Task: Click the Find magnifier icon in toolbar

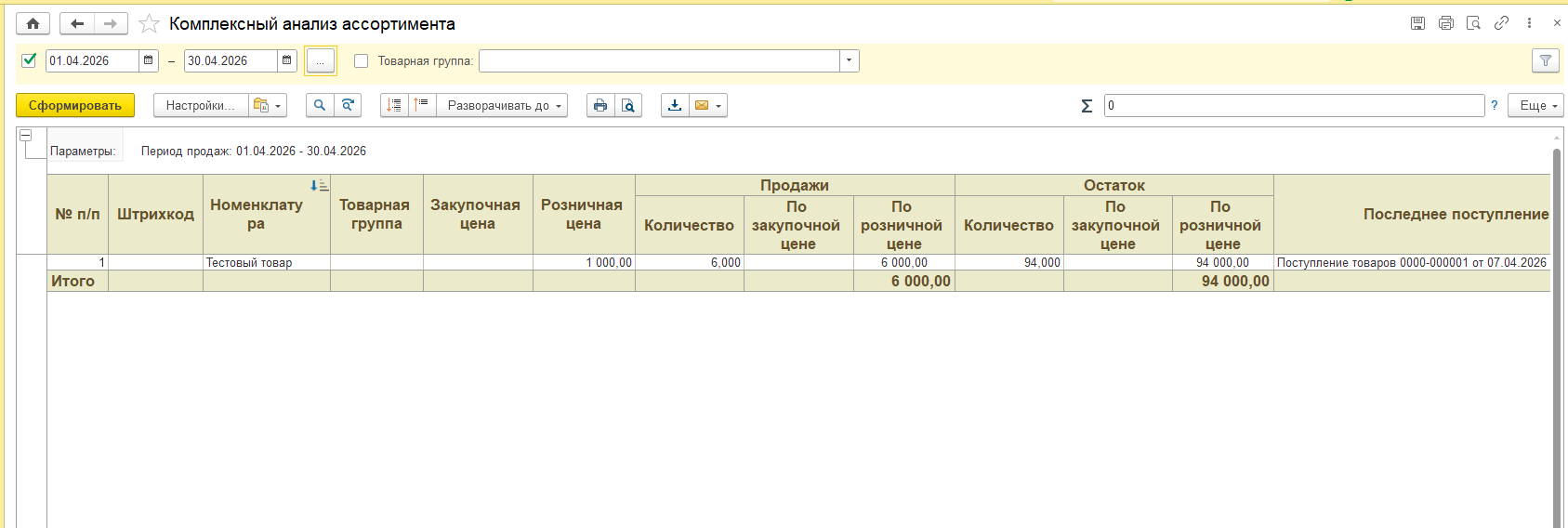Action: pos(319,105)
